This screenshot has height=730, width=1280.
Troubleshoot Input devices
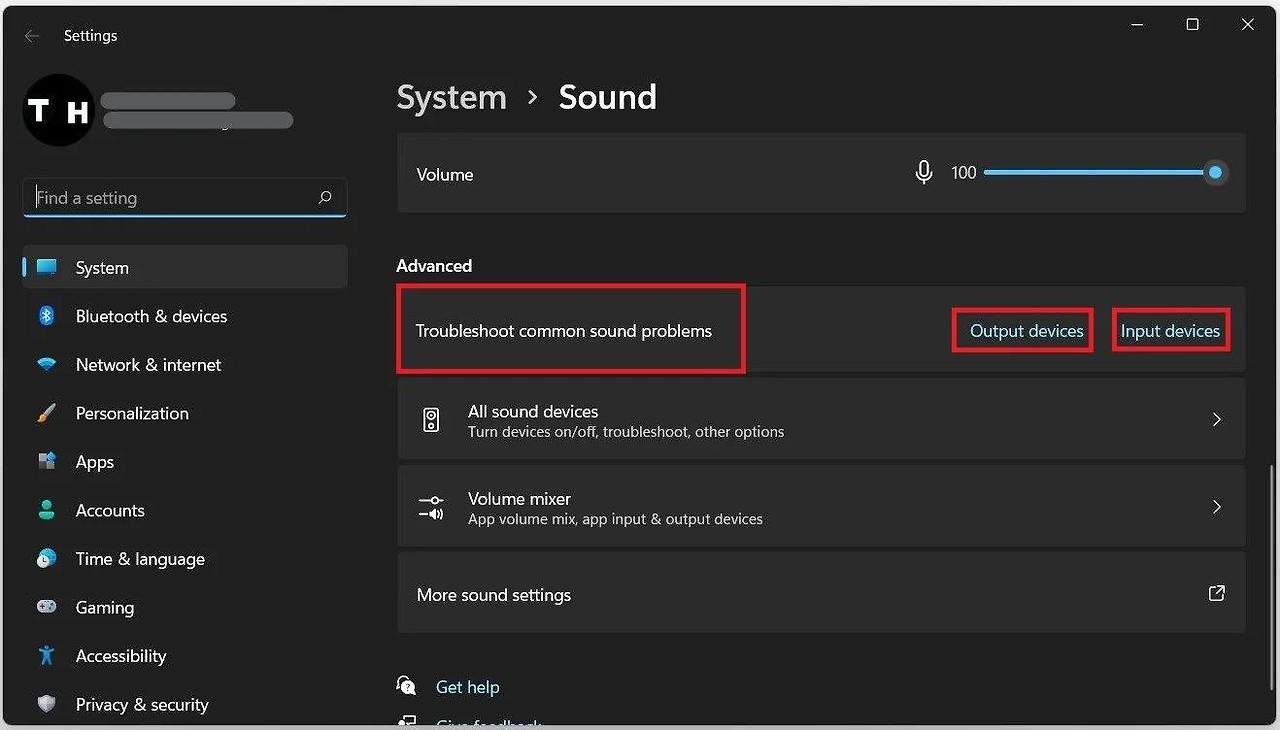(1170, 331)
